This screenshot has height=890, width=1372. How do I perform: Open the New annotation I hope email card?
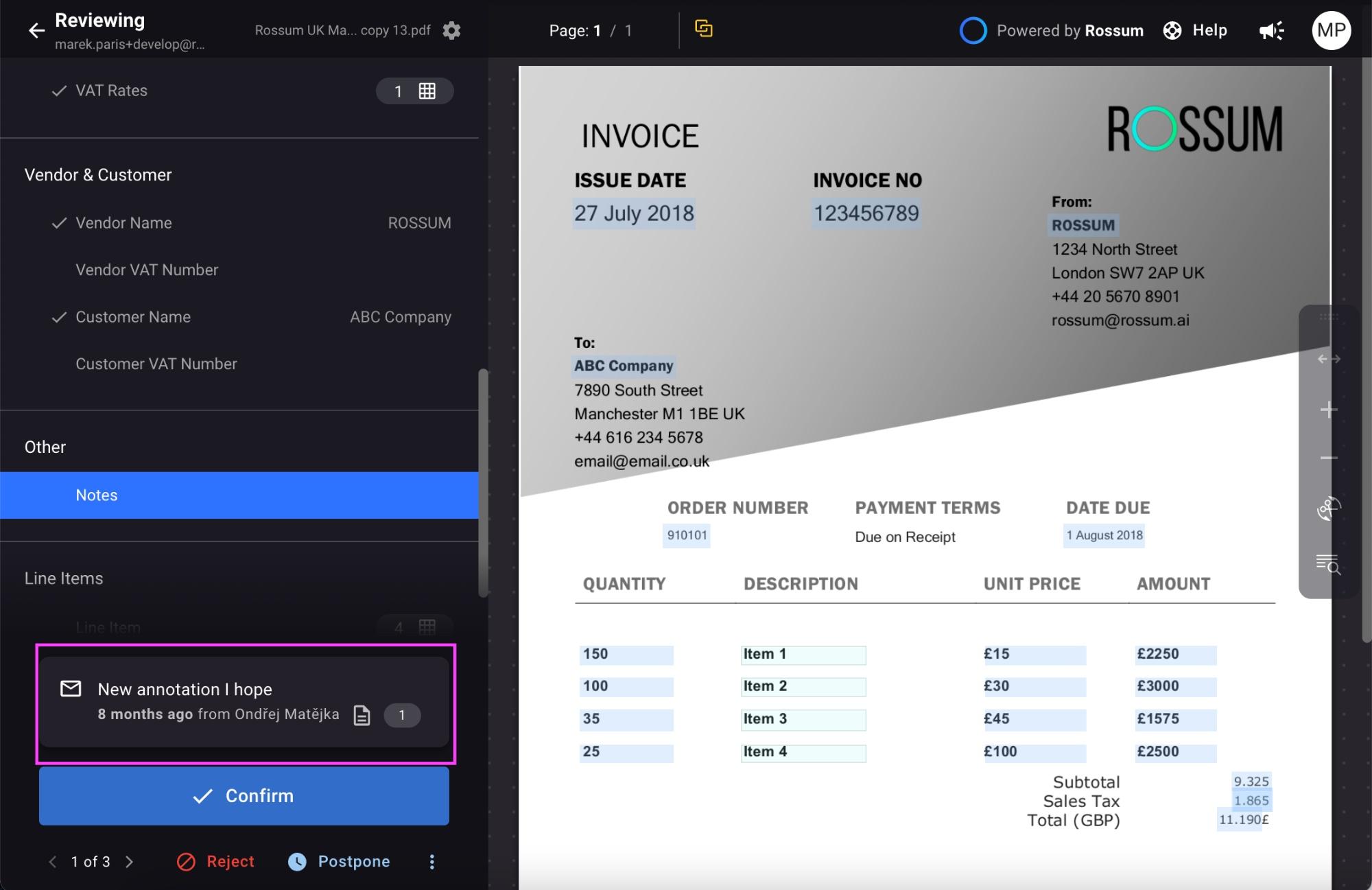pyautogui.click(x=244, y=702)
